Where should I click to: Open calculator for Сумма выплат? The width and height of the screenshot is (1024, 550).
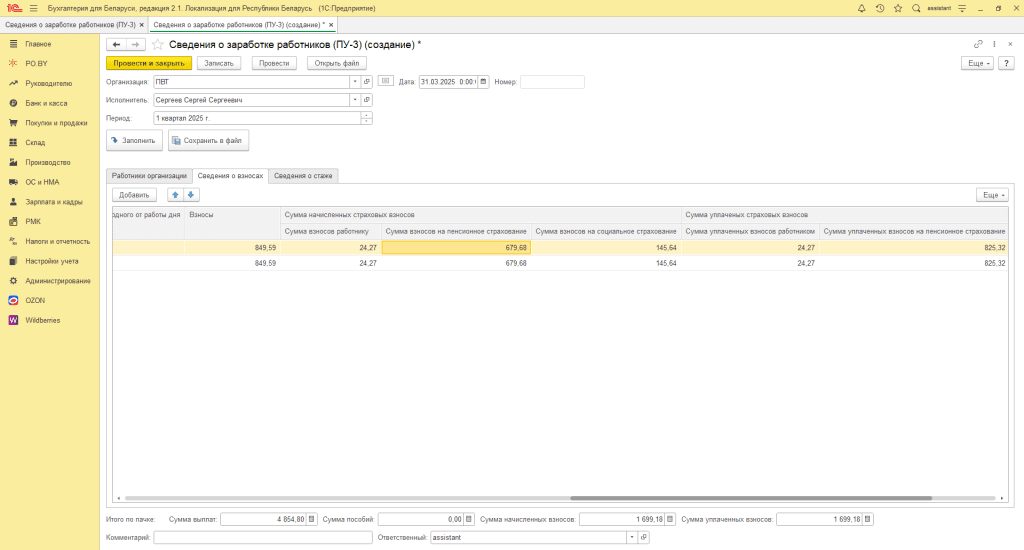pos(312,519)
